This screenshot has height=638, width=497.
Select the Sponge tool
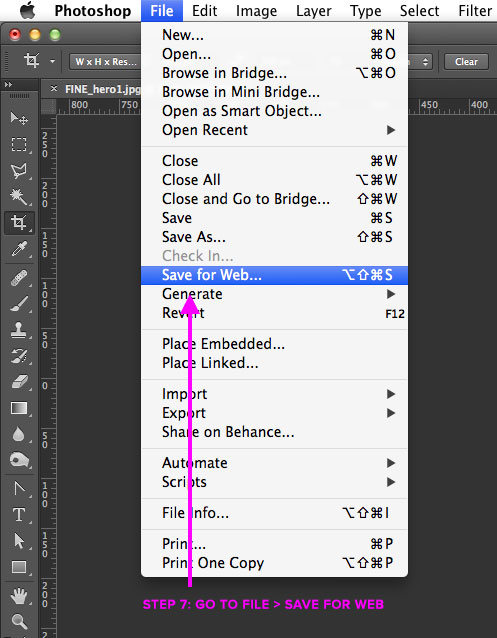[x=19, y=460]
